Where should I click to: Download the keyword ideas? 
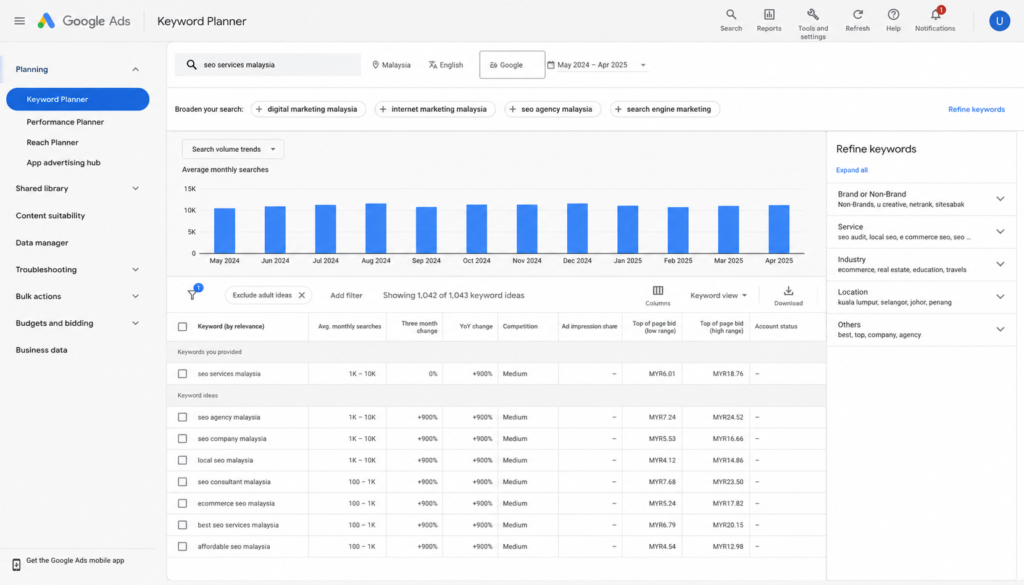pyautogui.click(x=788, y=295)
